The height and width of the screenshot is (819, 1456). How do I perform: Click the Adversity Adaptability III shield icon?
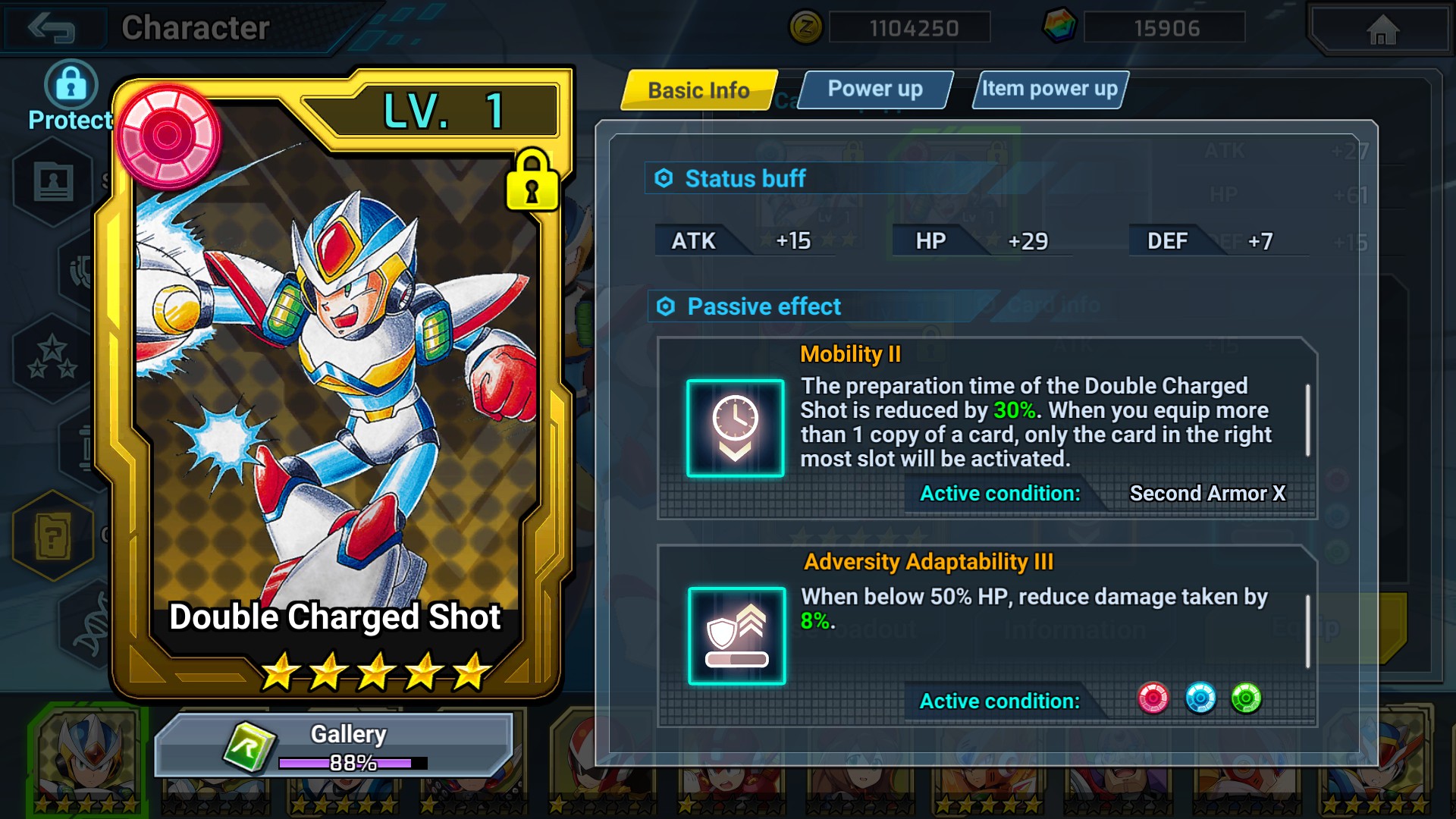click(736, 635)
